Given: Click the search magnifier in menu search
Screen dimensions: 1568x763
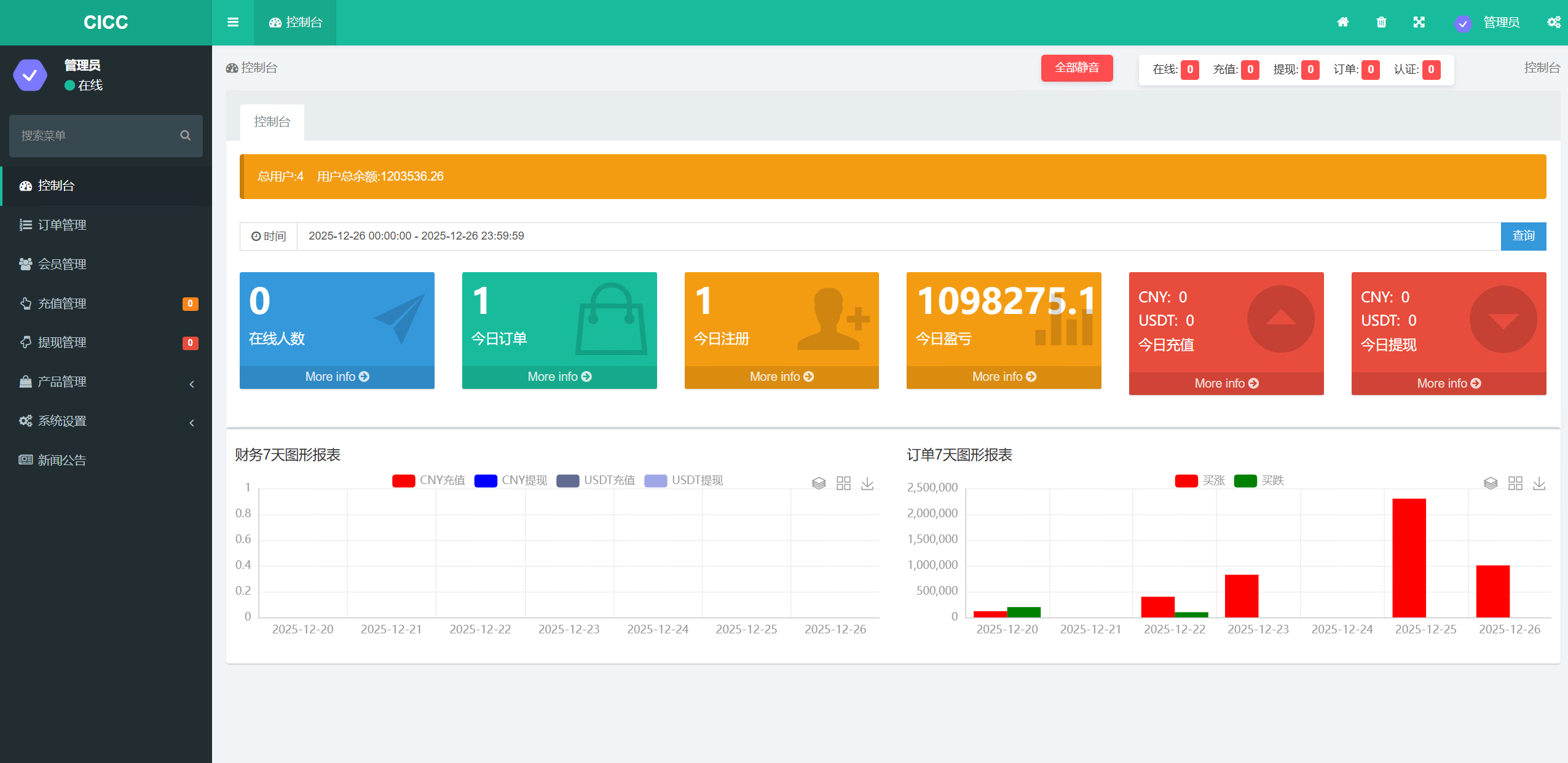Looking at the screenshot, I should click(x=185, y=135).
